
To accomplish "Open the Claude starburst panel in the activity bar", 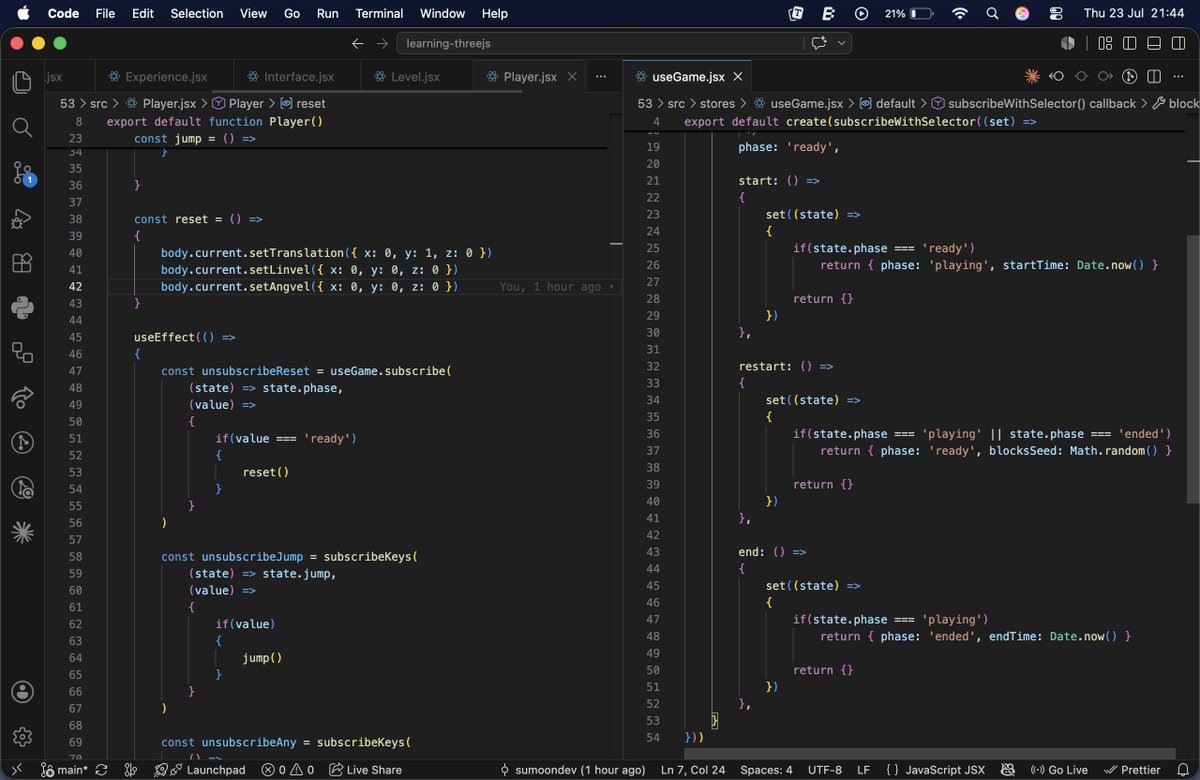I will tap(22, 532).
